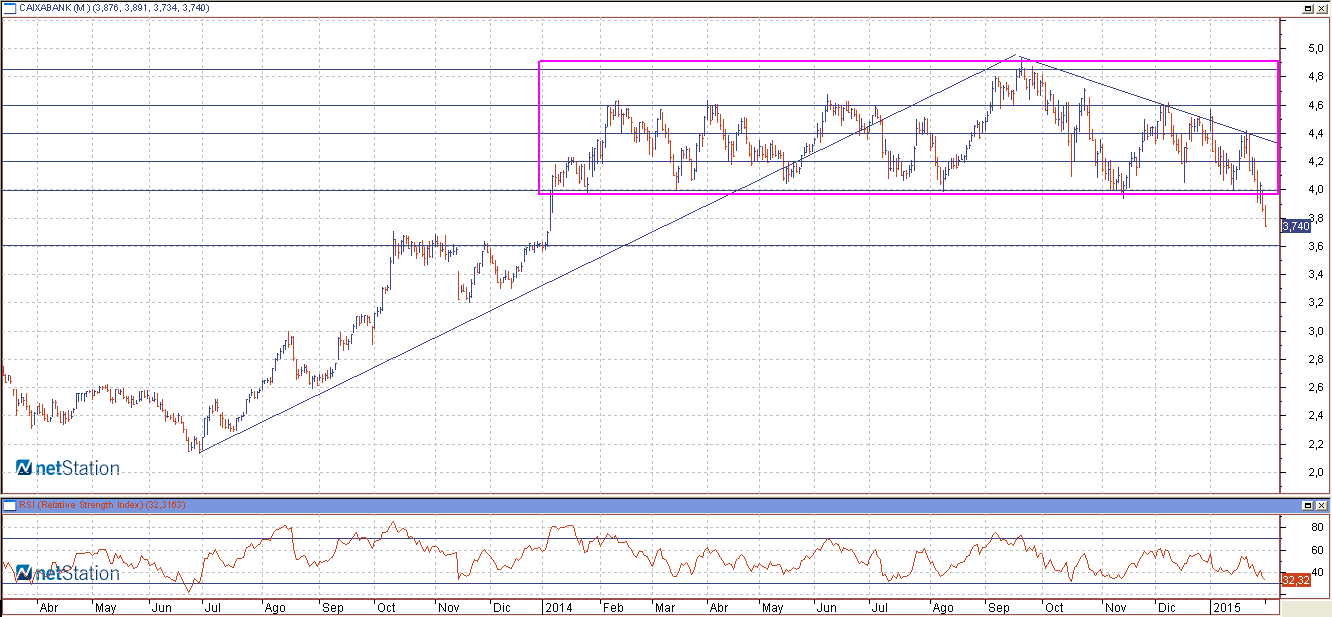Image resolution: width=1332 pixels, height=617 pixels.
Task: Select the peak where both trendlines meet
Action: [1017, 56]
